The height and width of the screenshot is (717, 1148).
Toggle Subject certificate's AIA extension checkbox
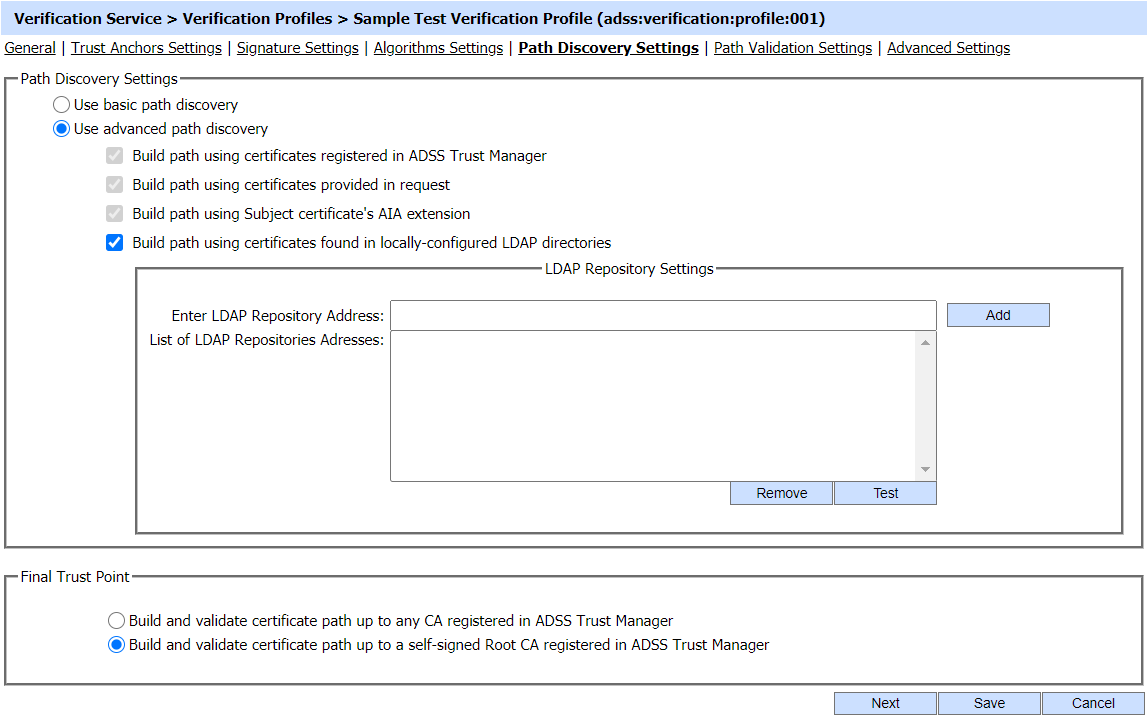pos(115,214)
